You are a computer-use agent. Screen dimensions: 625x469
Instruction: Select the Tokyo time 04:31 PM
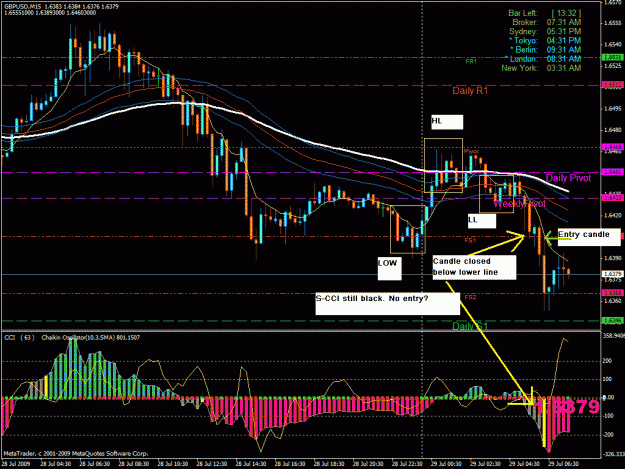[x=564, y=41]
